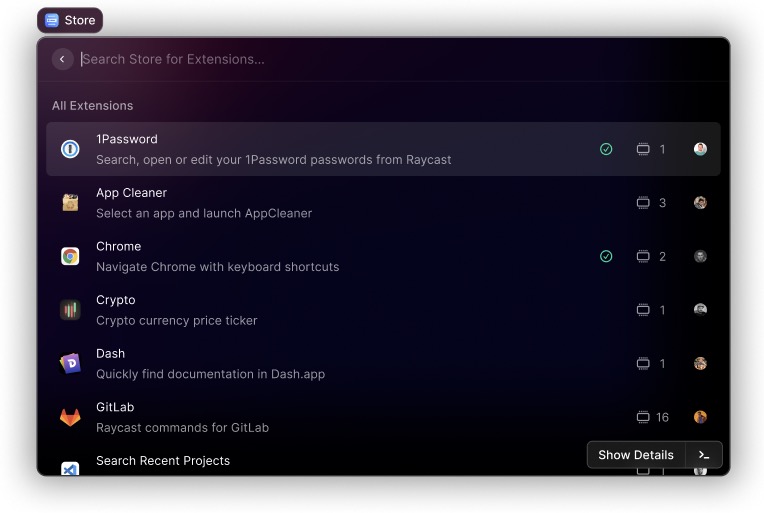Open the actions panel command icon

[x=704, y=455]
